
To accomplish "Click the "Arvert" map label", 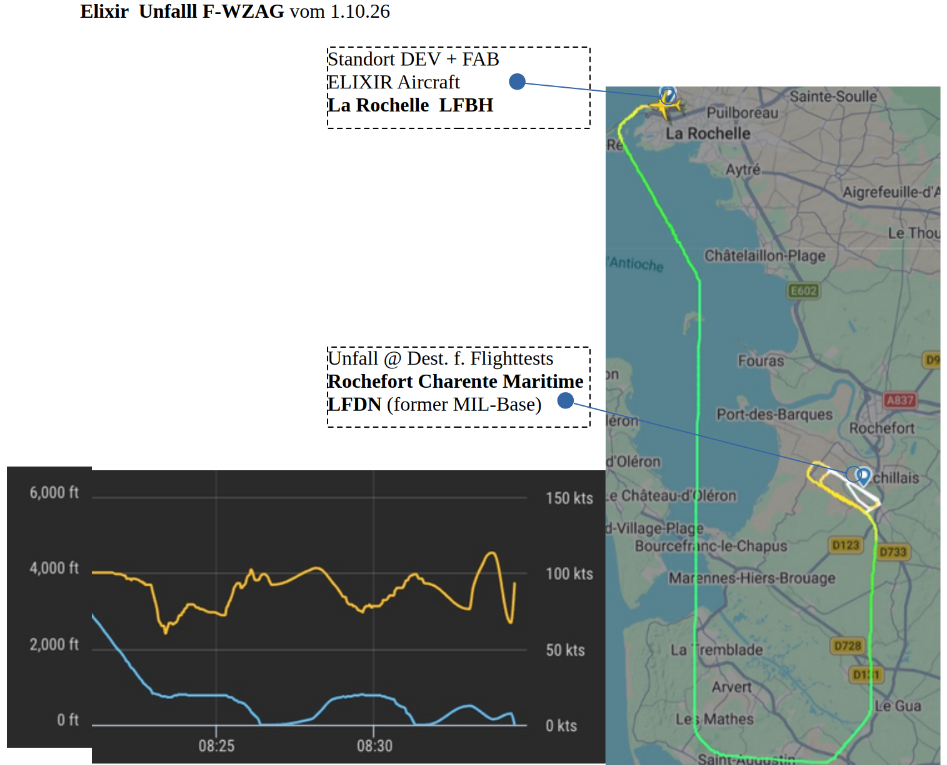I will click(731, 687).
